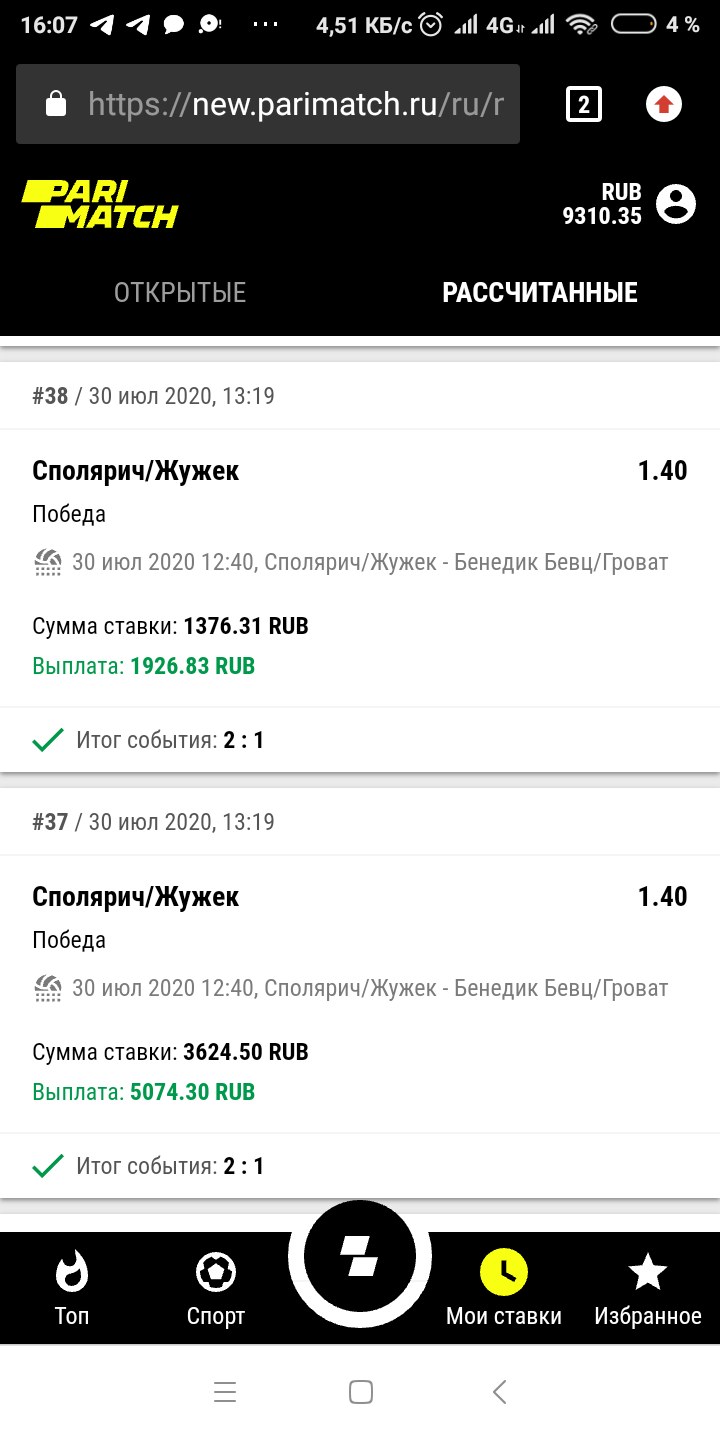
Task: Tap event link in bet #37
Action: pyautogui.click(x=368, y=989)
